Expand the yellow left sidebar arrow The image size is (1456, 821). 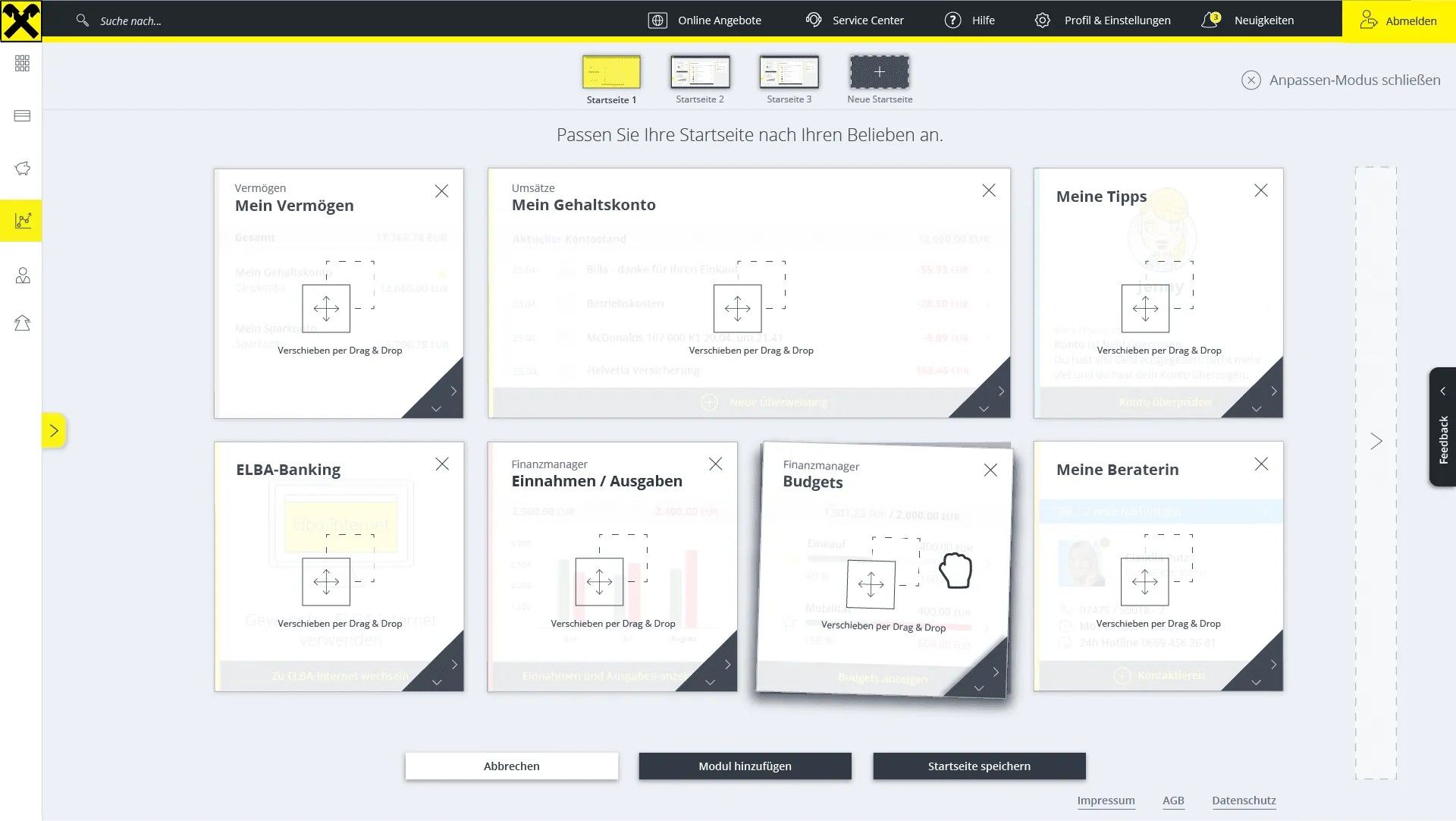coord(54,431)
